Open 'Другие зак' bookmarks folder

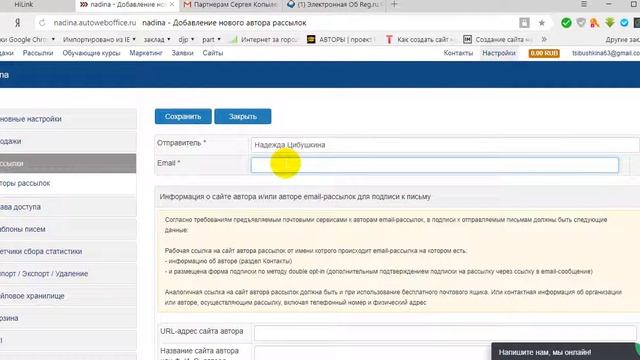tap(622, 40)
